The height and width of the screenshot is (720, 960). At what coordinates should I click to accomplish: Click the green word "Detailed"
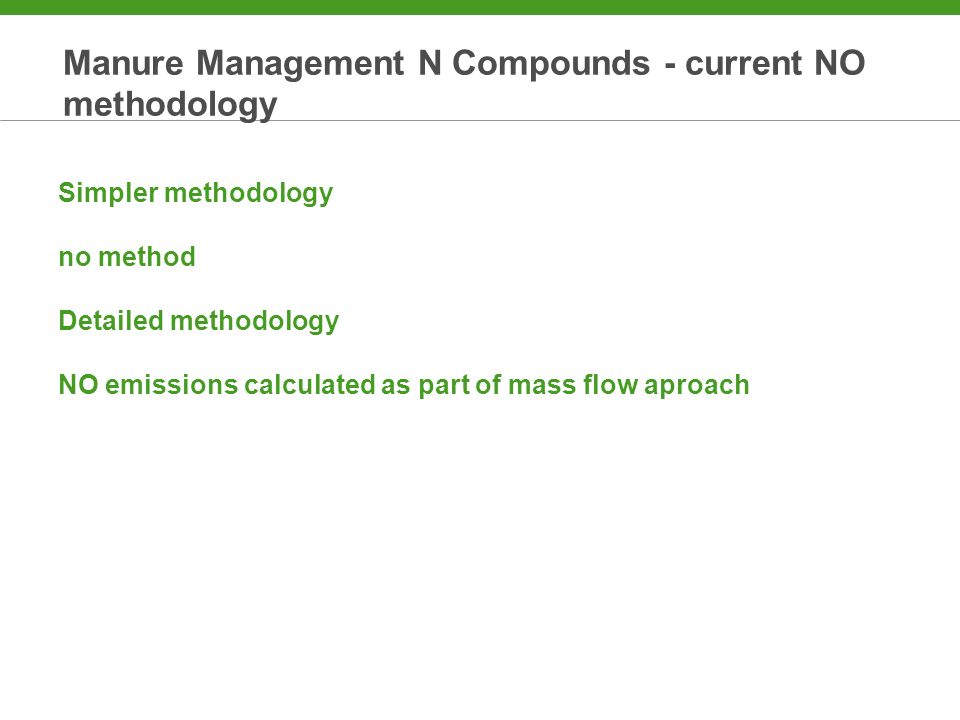pos(111,321)
